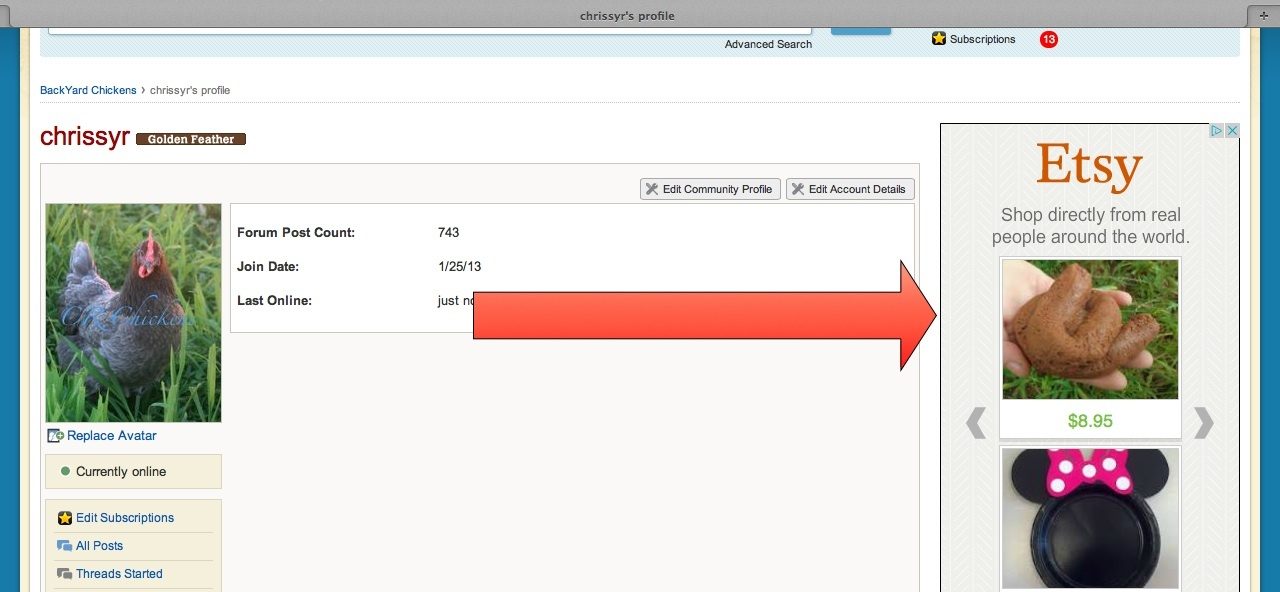Show next Etsy ad items with right chevron
This screenshot has width=1280, height=592.
tap(1204, 423)
